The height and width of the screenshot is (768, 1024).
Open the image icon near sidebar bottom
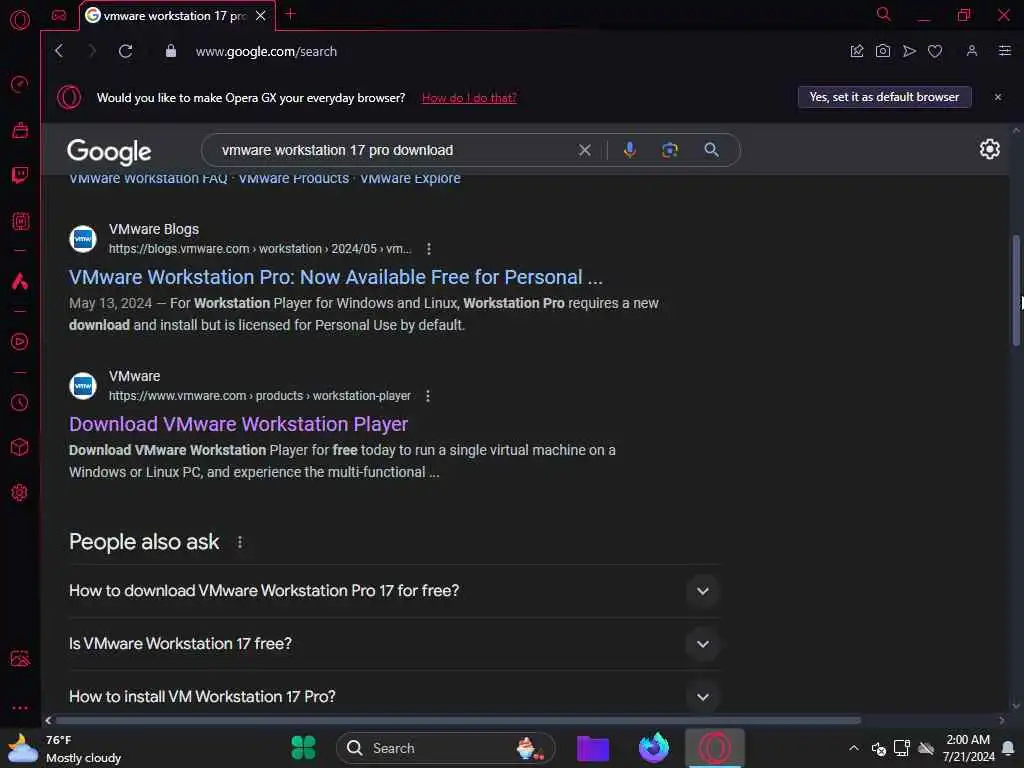(20, 658)
